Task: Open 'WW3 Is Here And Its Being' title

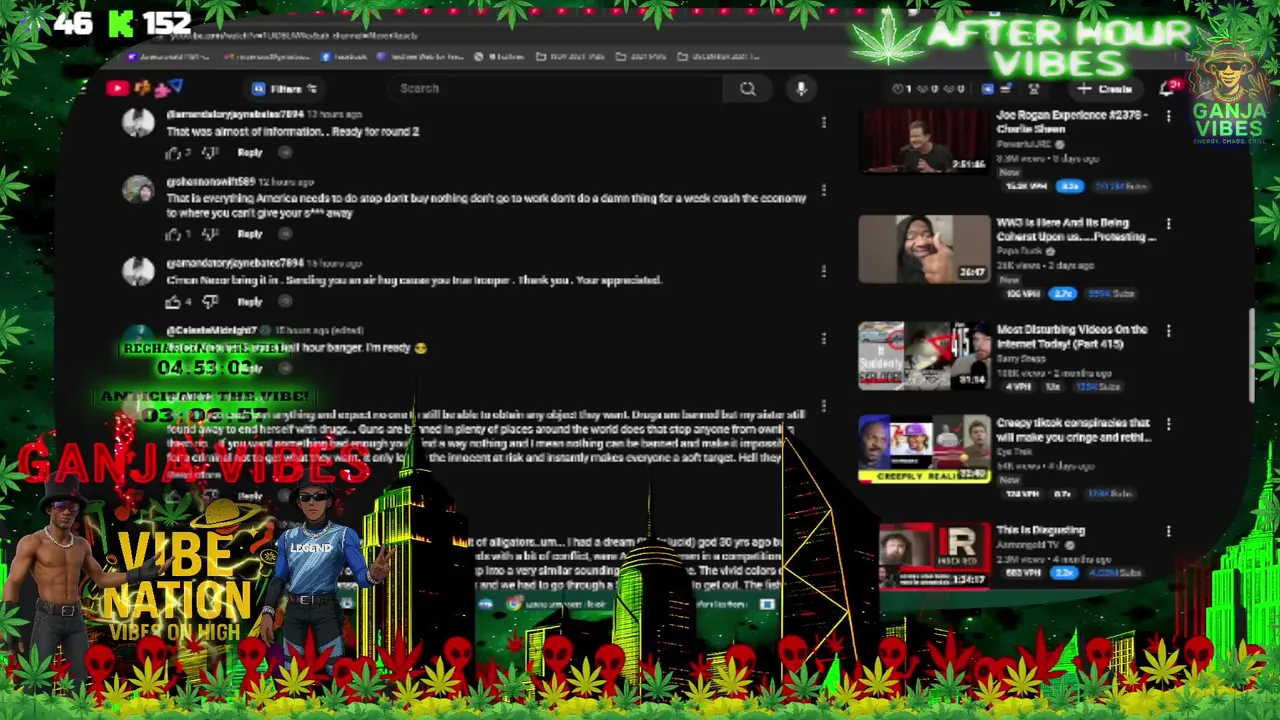Action: [x=1075, y=230]
